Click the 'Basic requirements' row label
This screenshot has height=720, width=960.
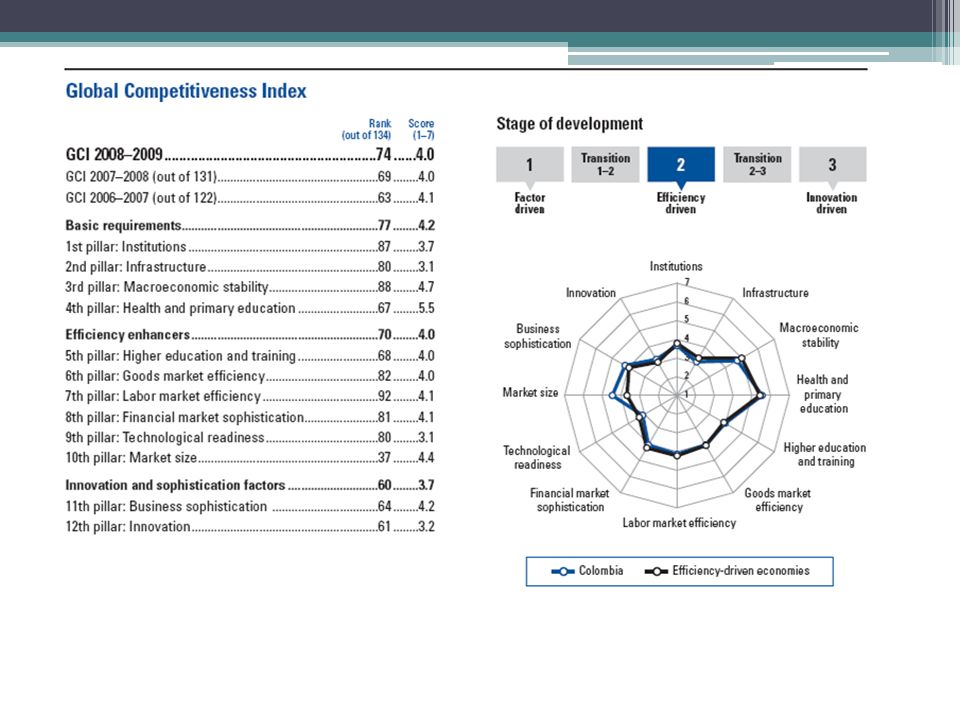pyautogui.click(x=123, y=225)
